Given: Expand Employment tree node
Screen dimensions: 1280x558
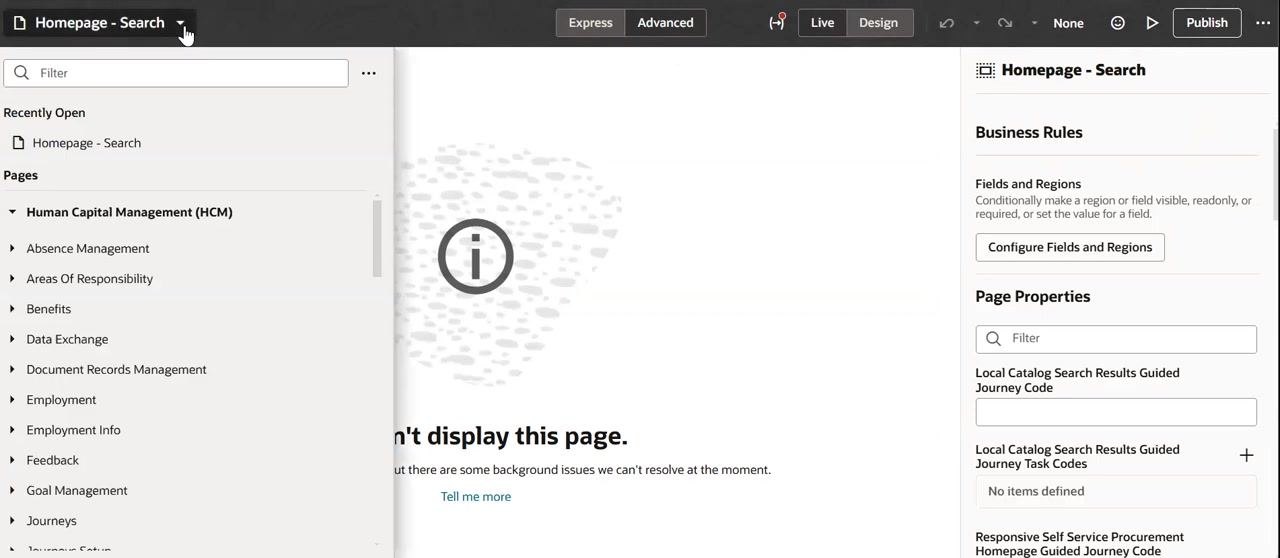Looking at the screenshot, I should click(x=12, y=399).
